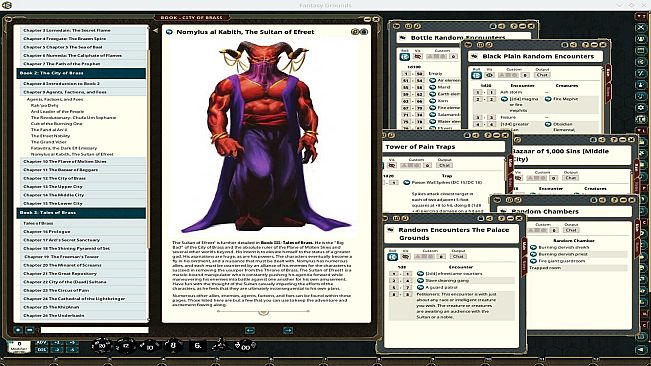Screen dimensions: 651x366
Task: Click the Sultan of Efreet illustration
Action: pos(266,136)
